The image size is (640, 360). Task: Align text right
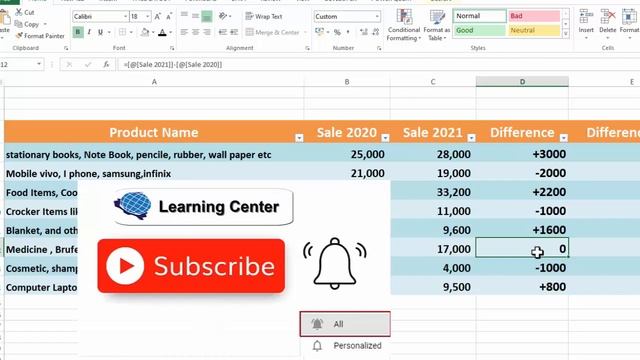coord(207,32)
